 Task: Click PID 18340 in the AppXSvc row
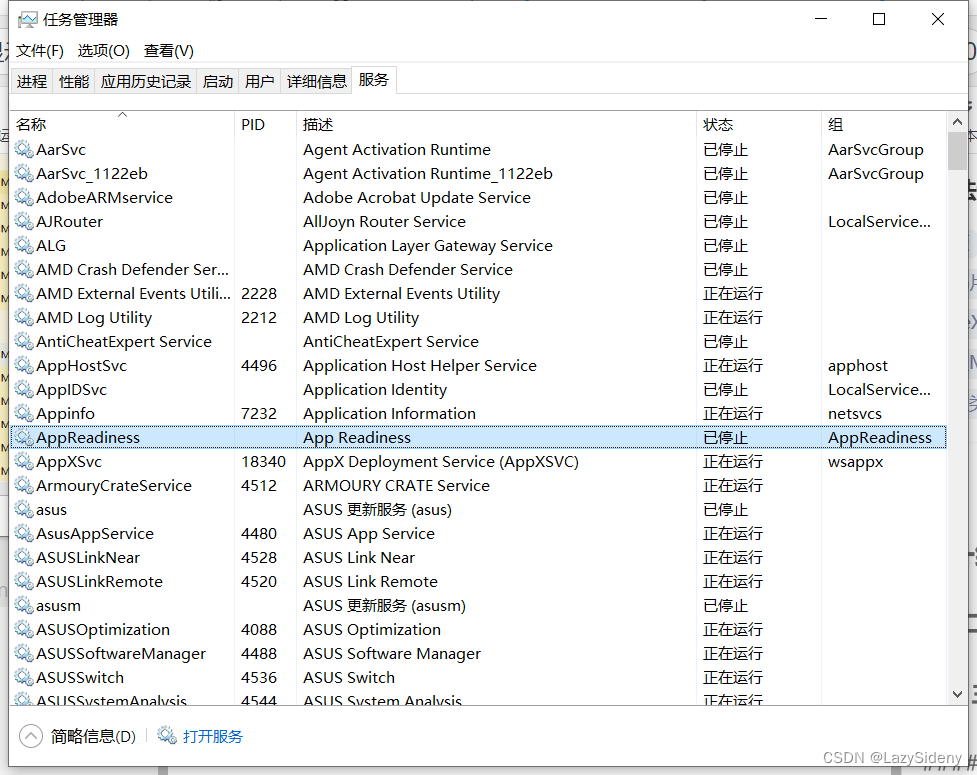263,462
